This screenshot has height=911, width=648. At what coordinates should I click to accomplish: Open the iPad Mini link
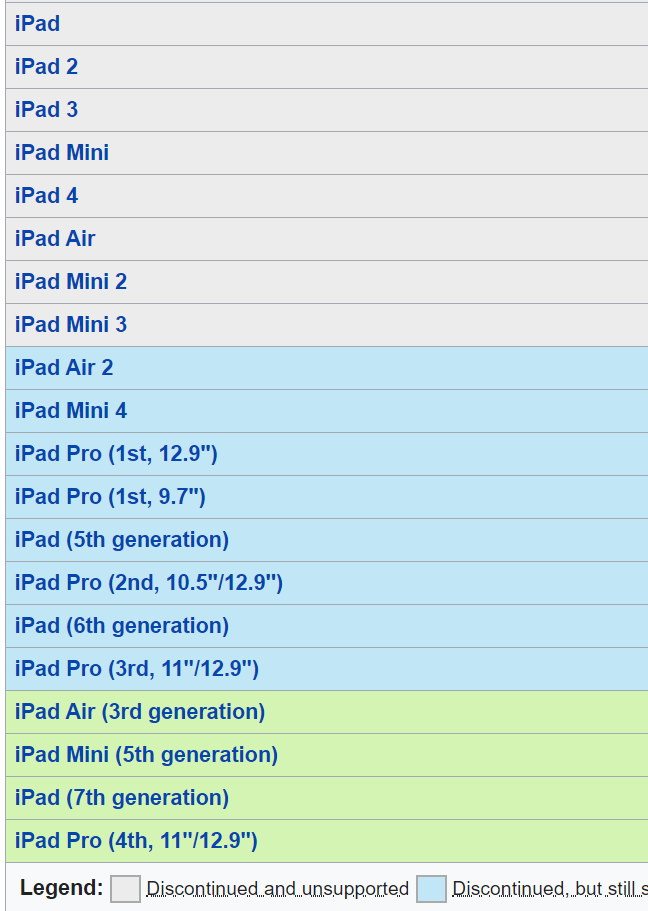click(x=62, y=153)
